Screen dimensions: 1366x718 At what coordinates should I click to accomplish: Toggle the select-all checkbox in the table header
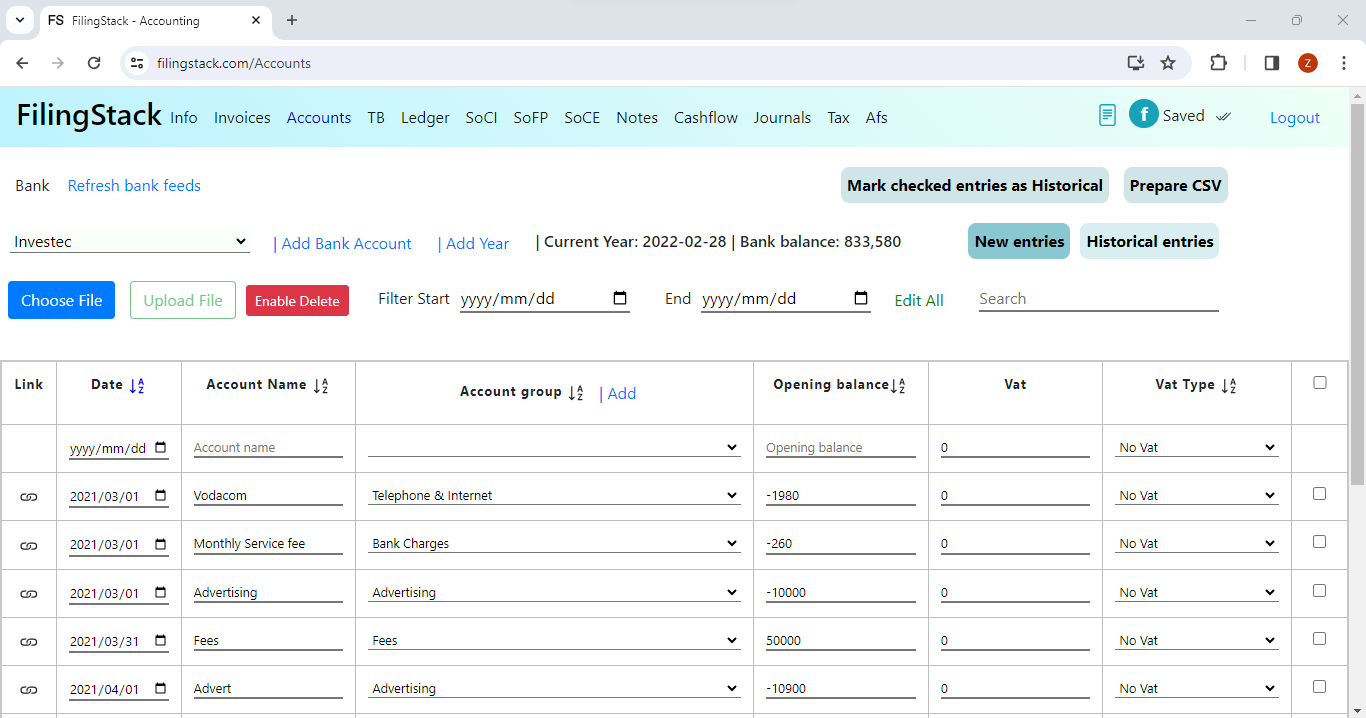pos(1319,381)
